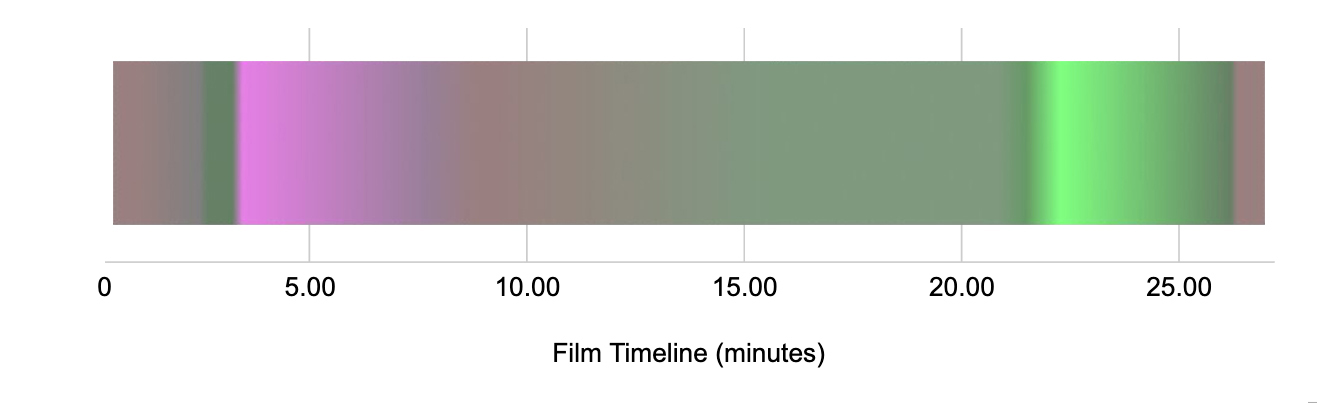Image resolution: width=1317 pixels, height=404 pixels.
Task: Click the vertical gridline above the 20.00 mark
Action: [x=961, y=44]
